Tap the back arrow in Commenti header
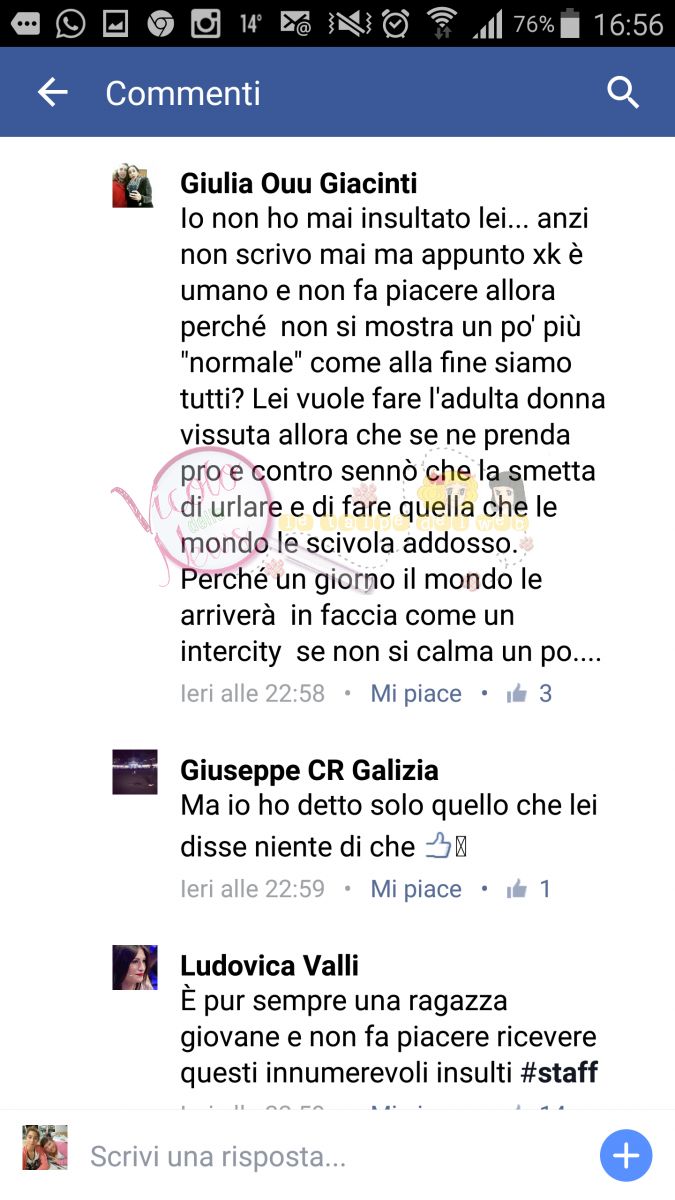 point(52,93)
